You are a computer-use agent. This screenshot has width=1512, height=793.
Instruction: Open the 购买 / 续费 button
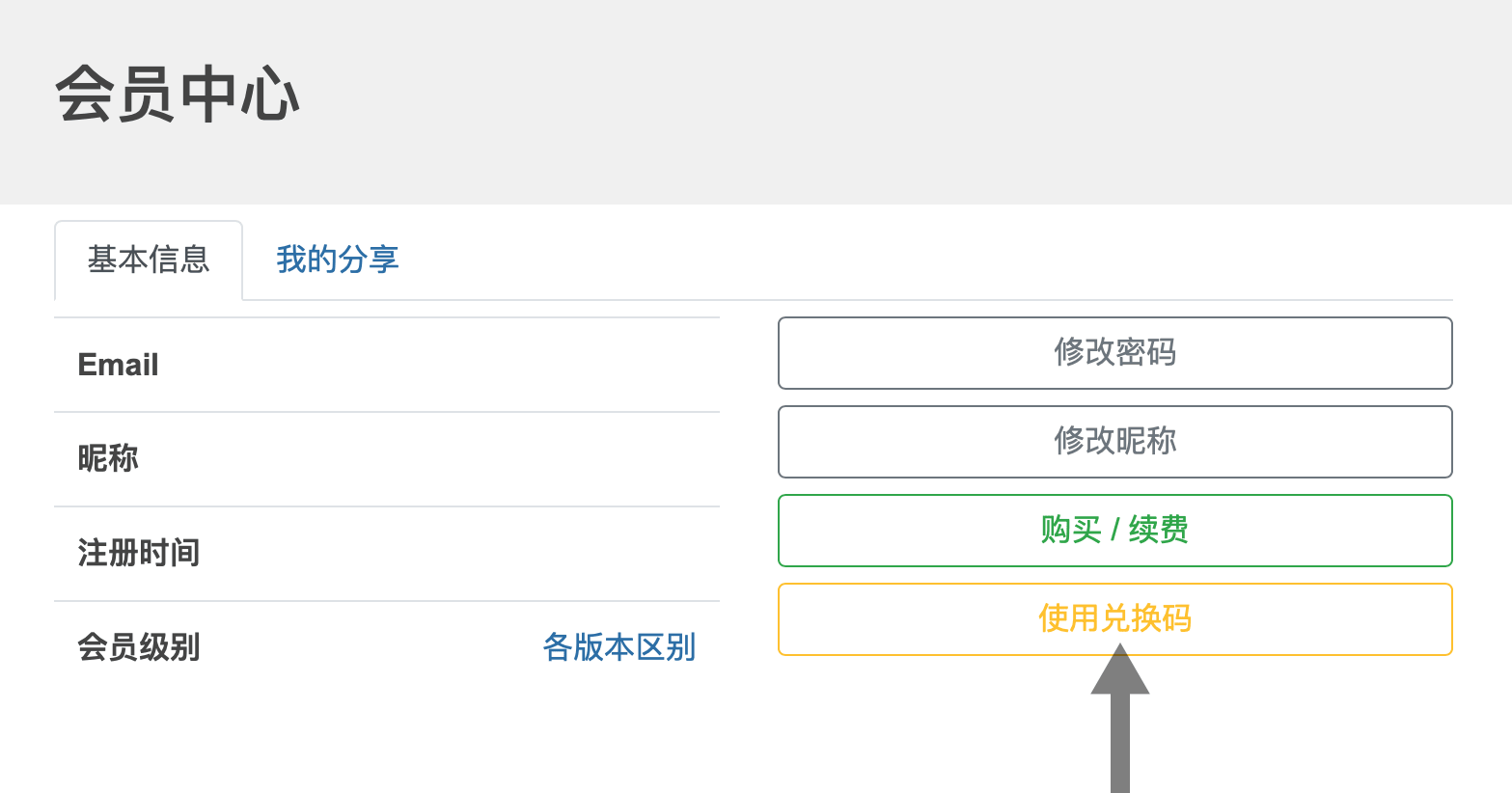1114,531
